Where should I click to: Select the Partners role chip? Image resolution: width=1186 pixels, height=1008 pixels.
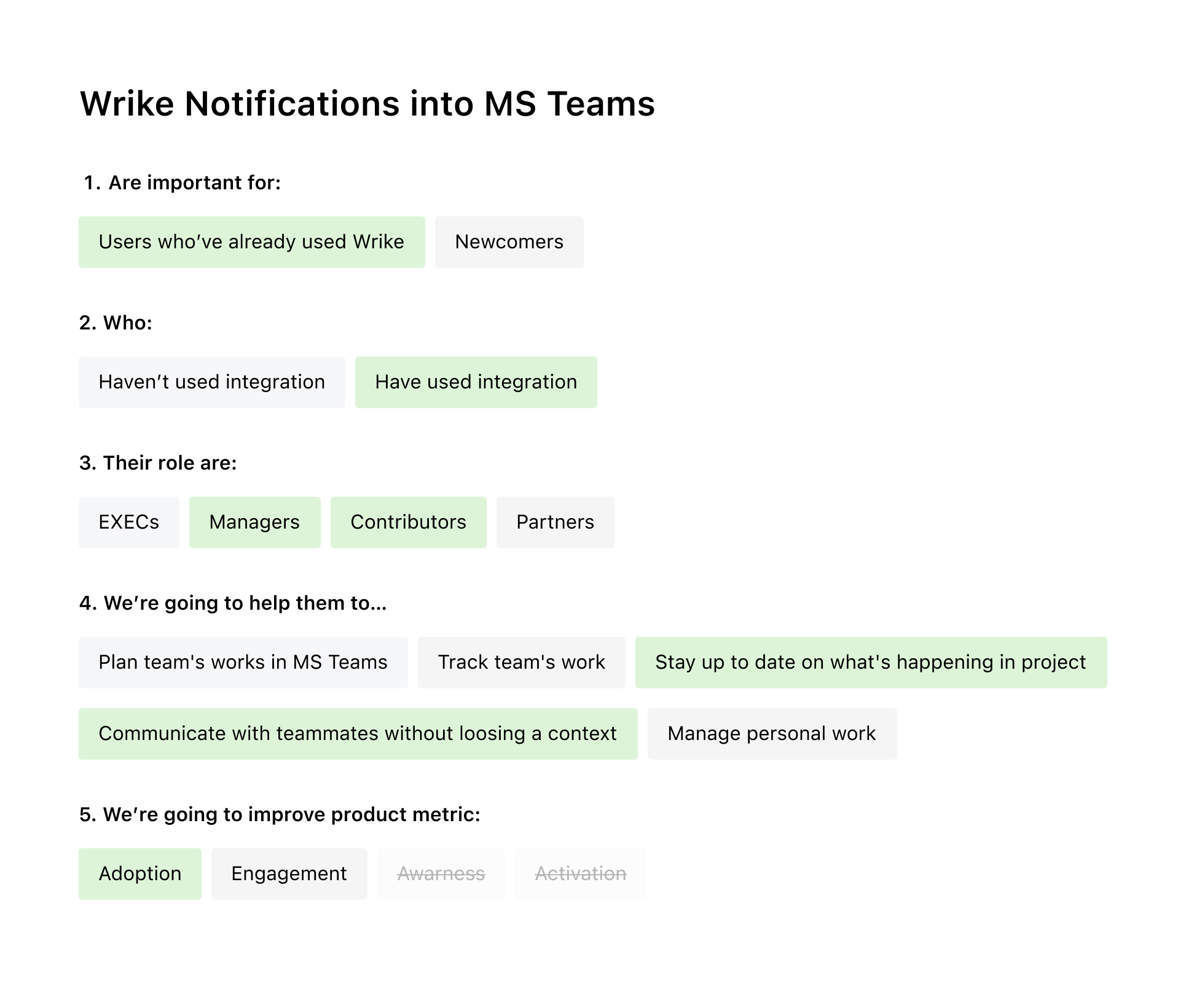555,522
